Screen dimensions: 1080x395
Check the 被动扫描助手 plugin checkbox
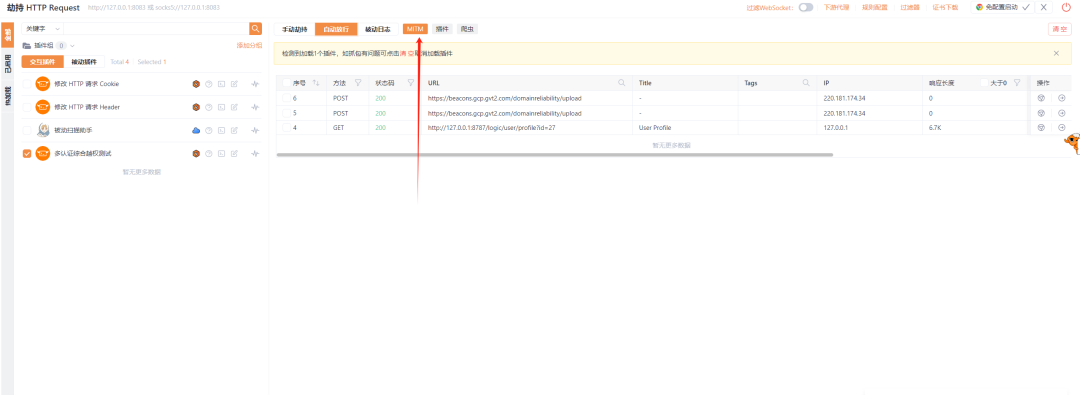[27, 130]
